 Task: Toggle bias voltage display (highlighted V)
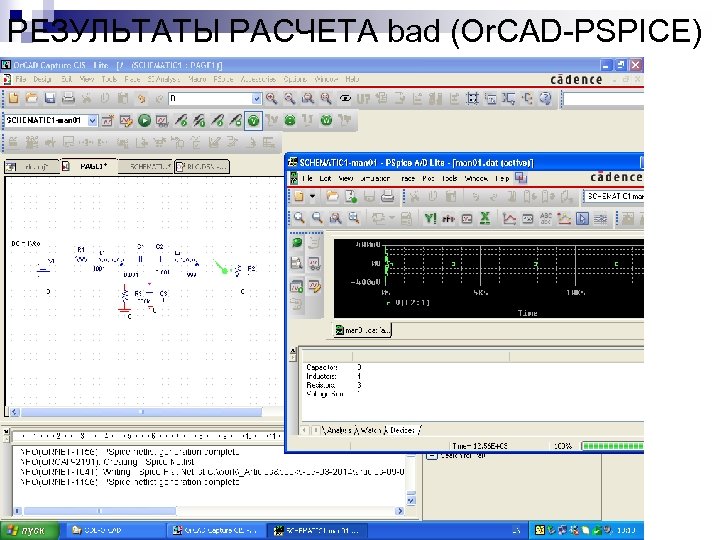pos(253,121)
